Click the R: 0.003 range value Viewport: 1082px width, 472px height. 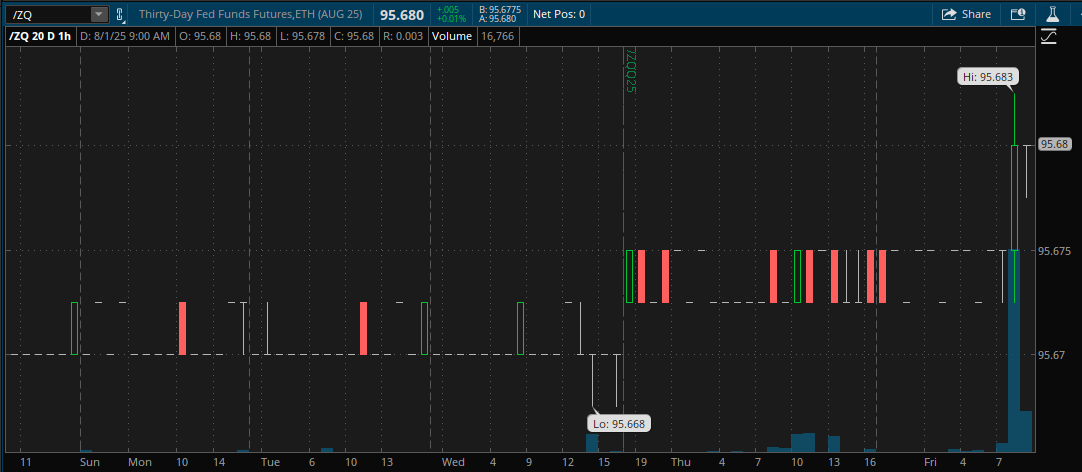pos(402,37)
